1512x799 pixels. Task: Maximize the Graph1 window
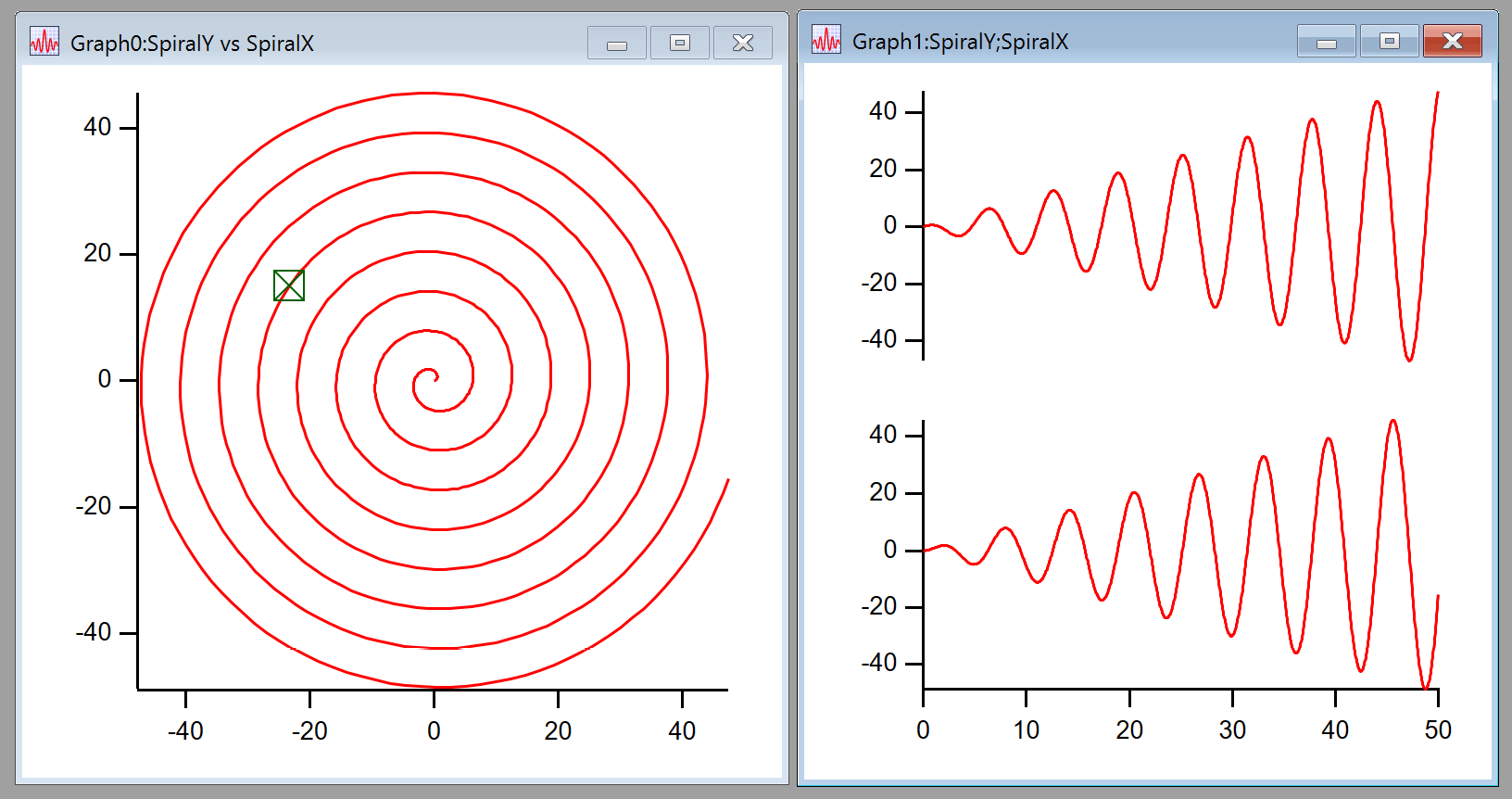tap(1389, 41)
